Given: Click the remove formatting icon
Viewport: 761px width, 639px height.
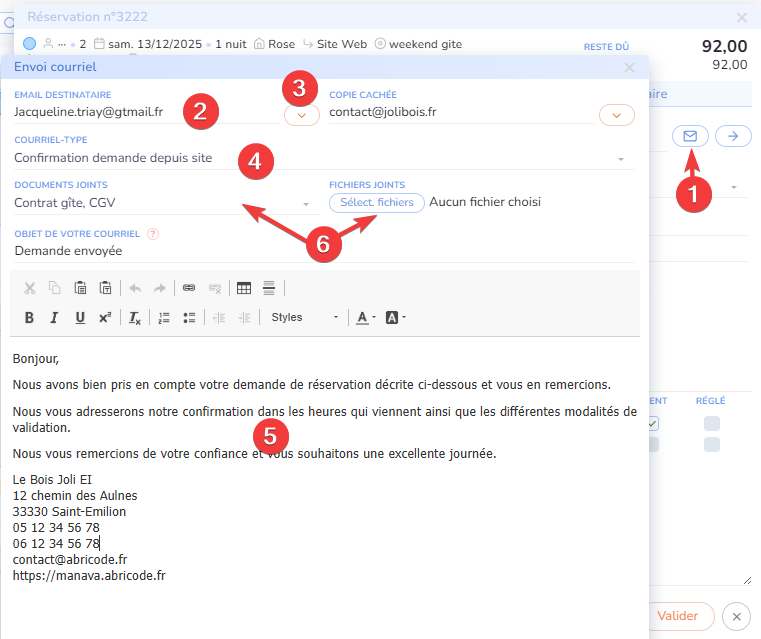Looking at the screenshot, I should coord(134,318).
